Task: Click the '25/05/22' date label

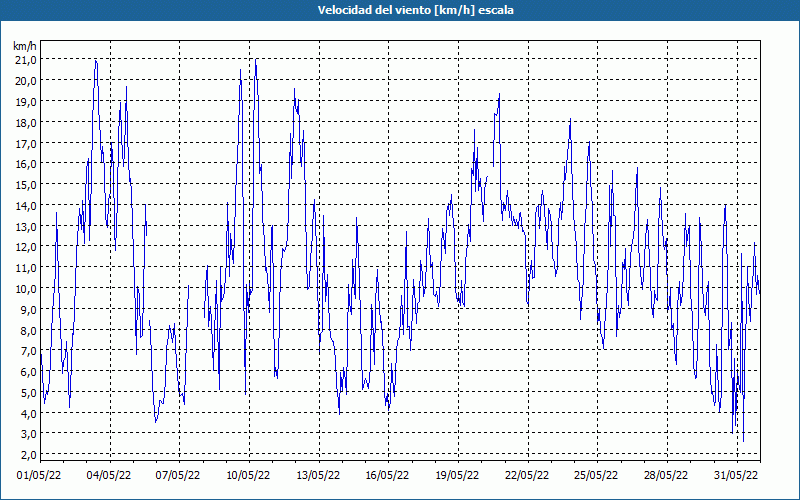Action: tap(596, 476)
